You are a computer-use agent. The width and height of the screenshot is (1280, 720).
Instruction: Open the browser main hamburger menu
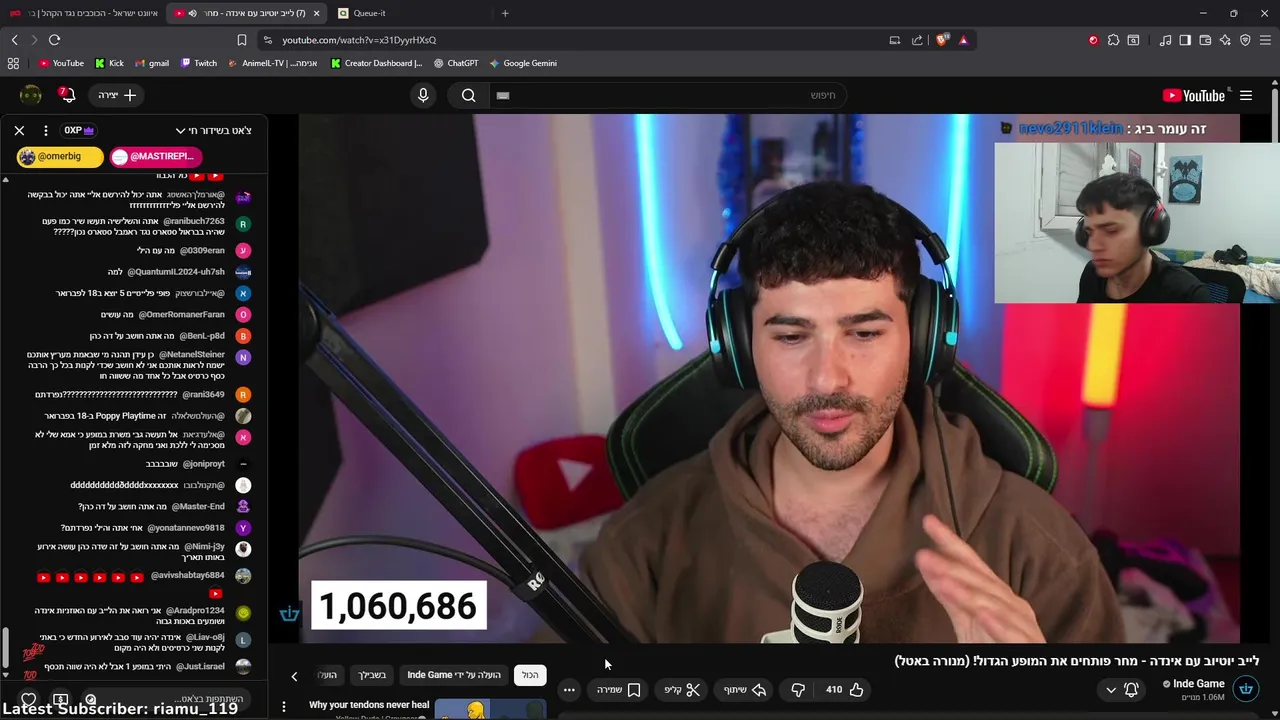1266,40
